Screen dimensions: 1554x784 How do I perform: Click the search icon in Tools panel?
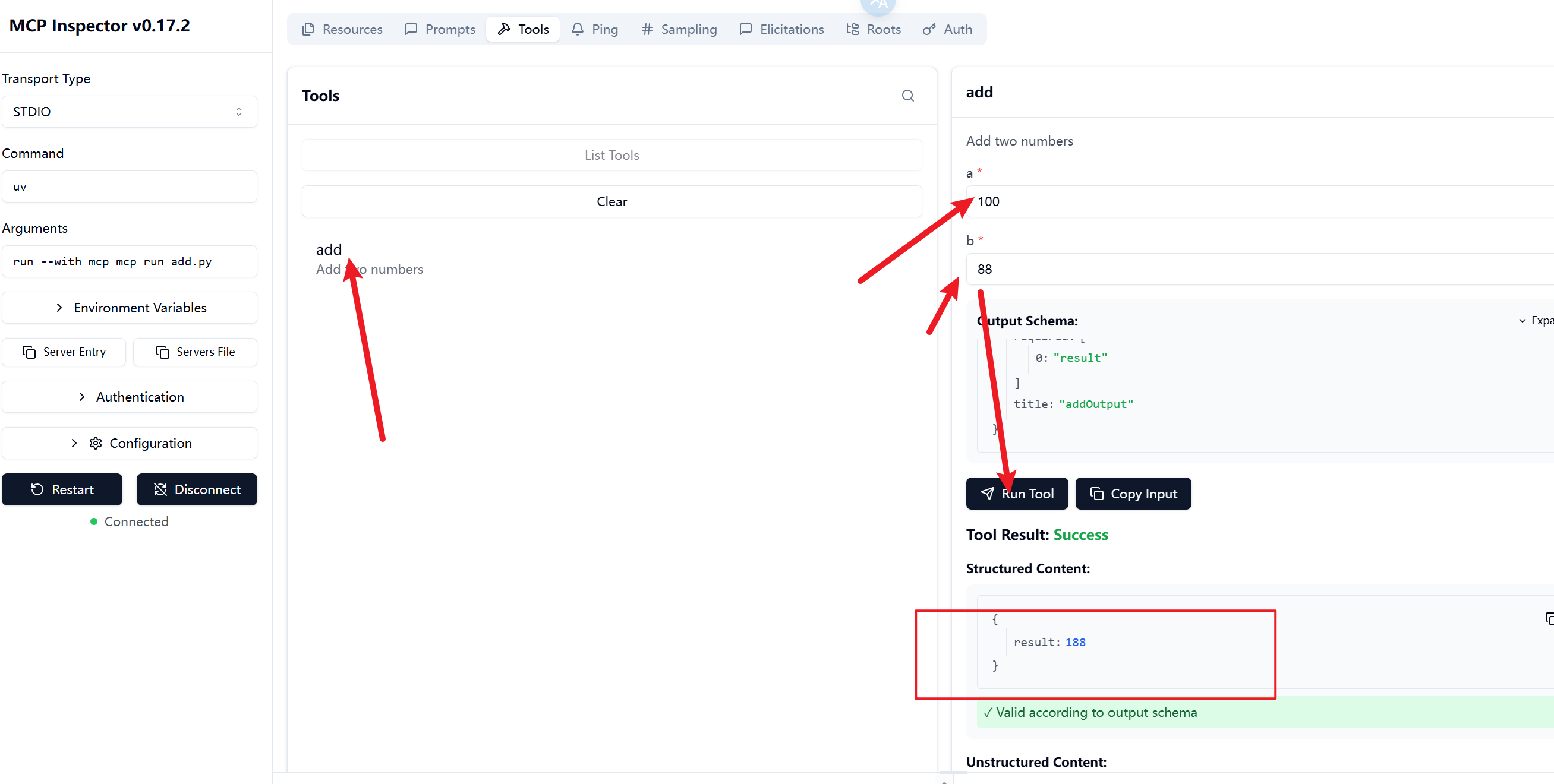click(907, 96)
